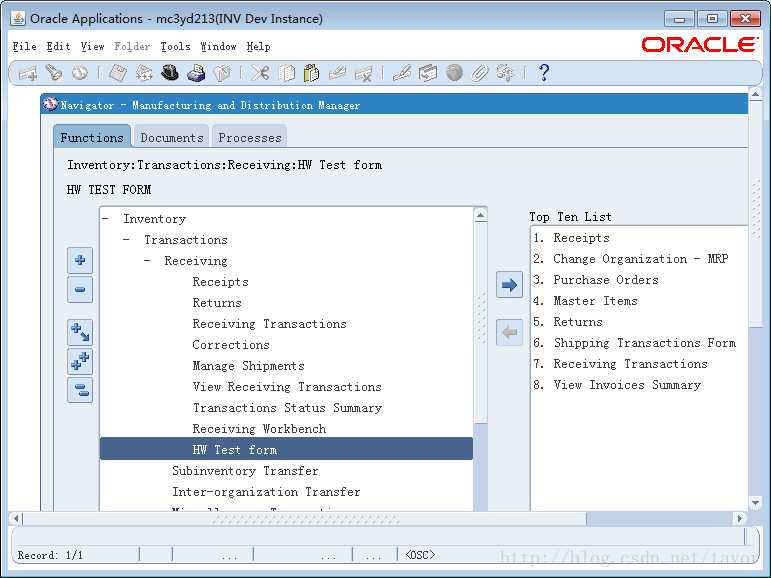This screenshot has width=771, height=578.
Task: Click the Expand All double-plus navigator button
Action: (x=80, y=362)
